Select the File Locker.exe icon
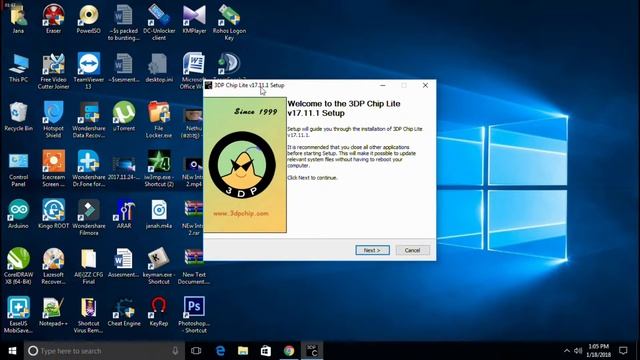640x360 pixels. pyautogui.click(x=159, y=120)
